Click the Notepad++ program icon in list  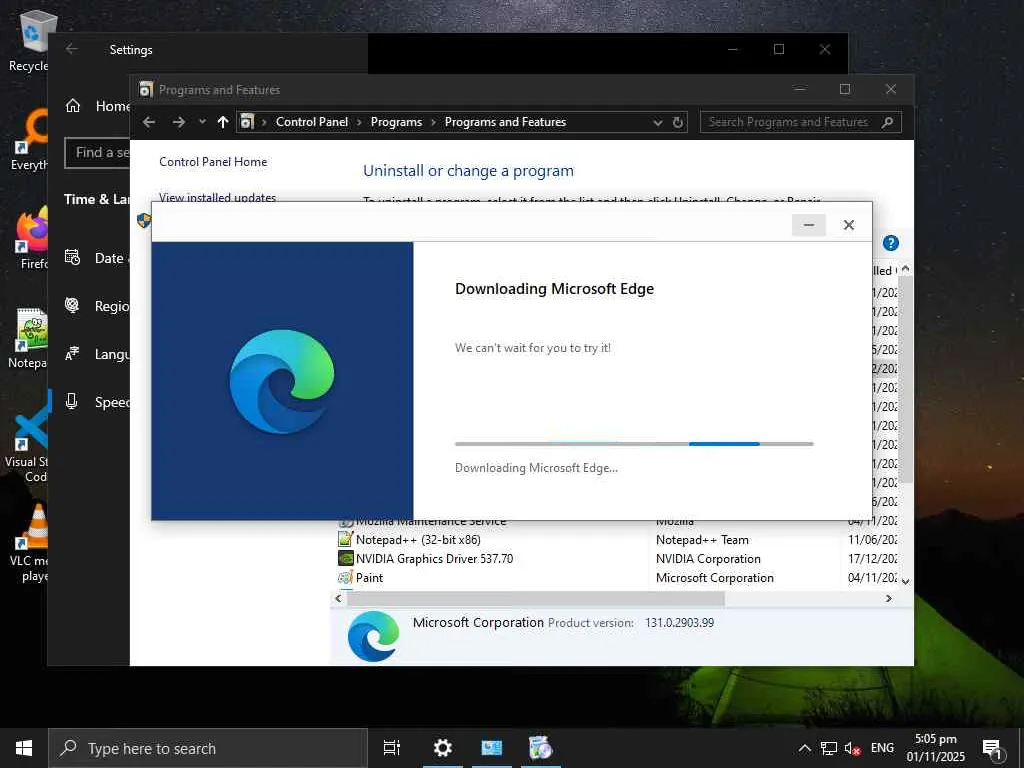click(345, 539)
